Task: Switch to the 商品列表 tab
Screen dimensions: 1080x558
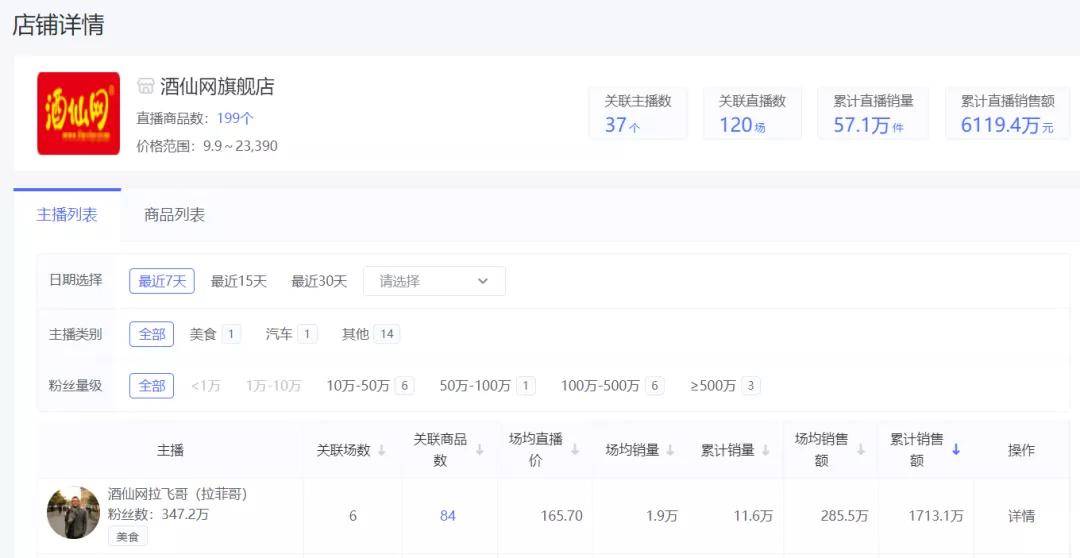Action: (x=174, y=214)
